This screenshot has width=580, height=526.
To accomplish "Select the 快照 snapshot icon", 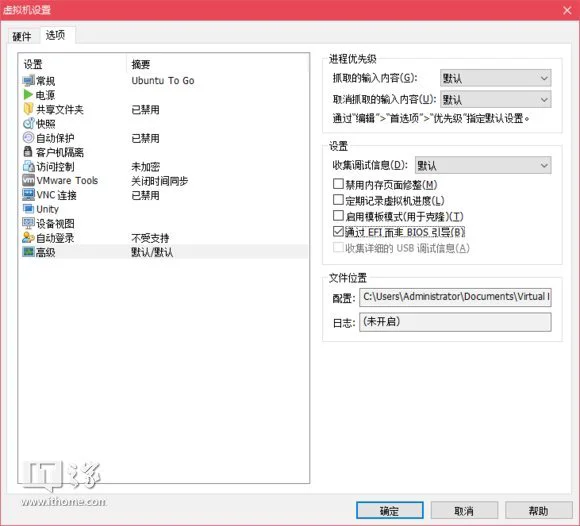I will [28, 123].
